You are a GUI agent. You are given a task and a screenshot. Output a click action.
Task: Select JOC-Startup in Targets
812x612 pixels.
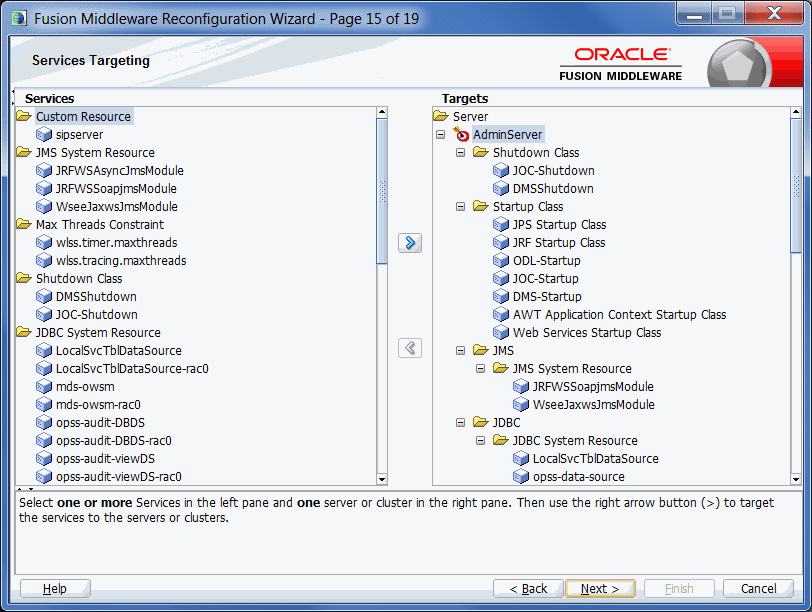click(x=546, y=279)
